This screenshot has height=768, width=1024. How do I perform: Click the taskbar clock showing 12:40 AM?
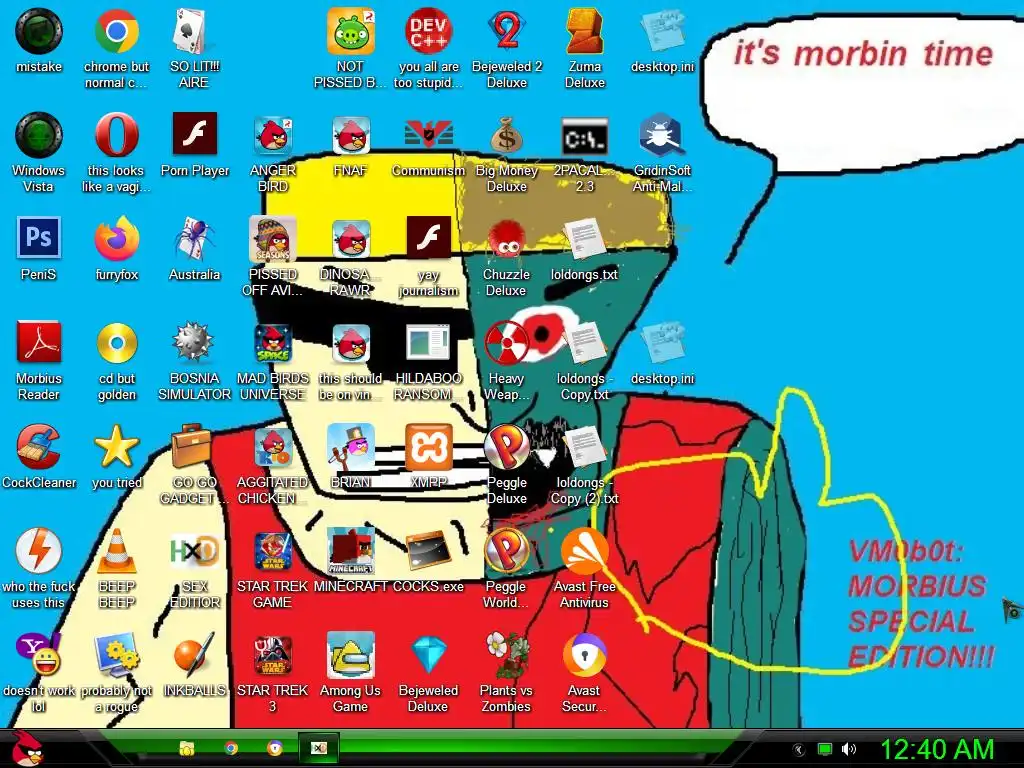coord(936,749)
